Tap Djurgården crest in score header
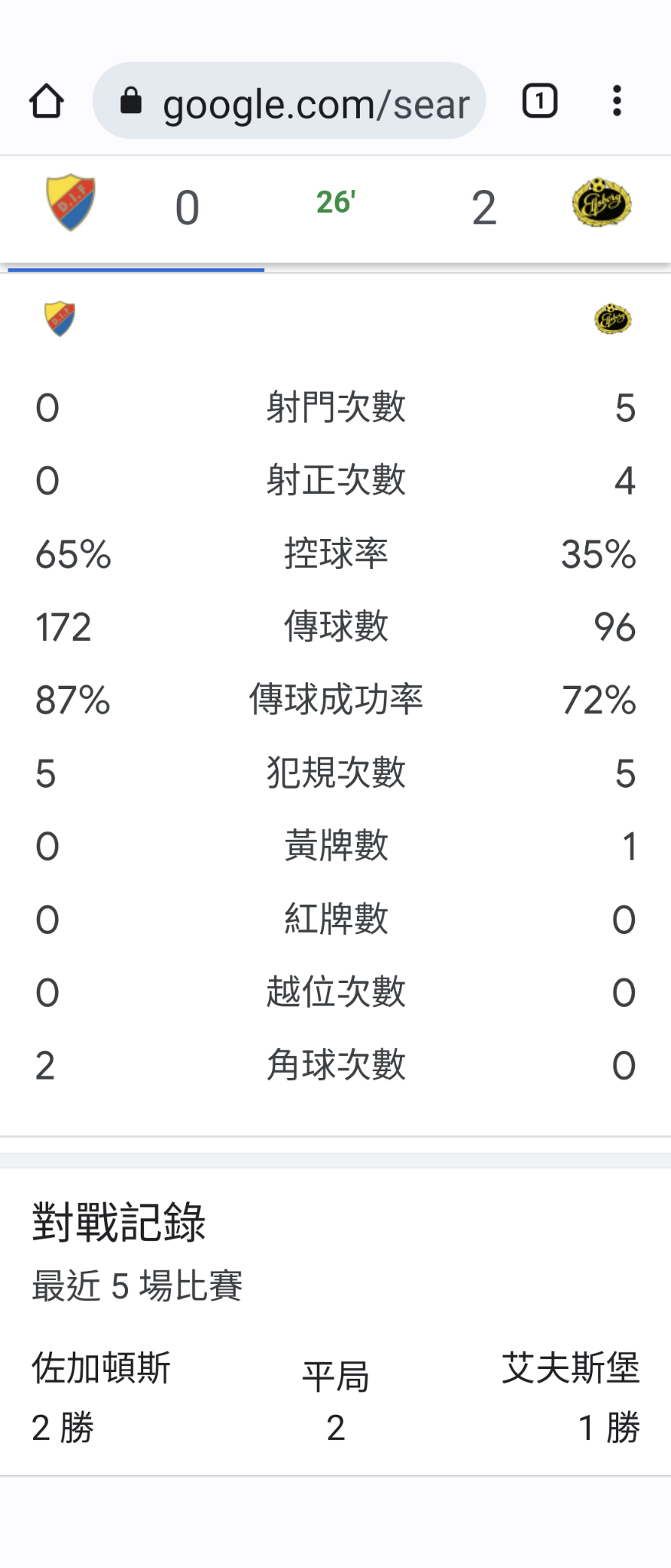This screenshot has height=1568, width=671. point(70,203)
